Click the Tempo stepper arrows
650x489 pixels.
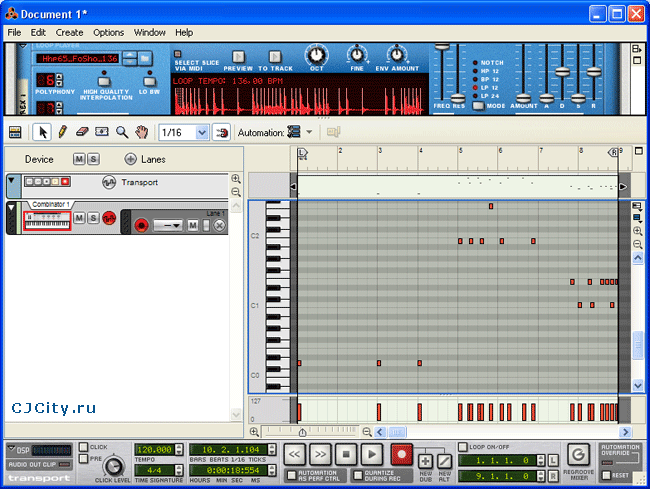[179, 450]
